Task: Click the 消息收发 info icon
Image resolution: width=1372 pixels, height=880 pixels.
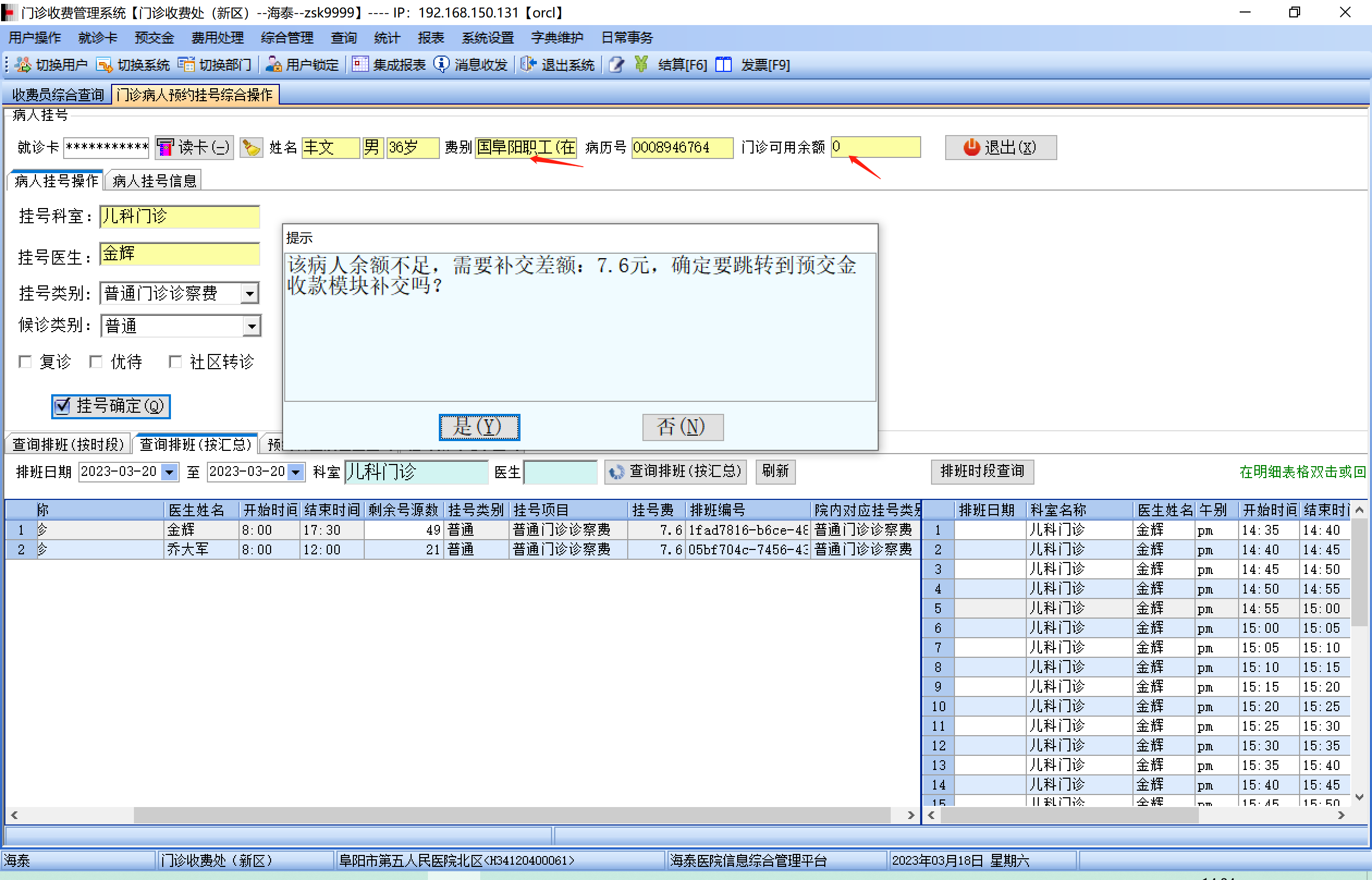Action: pyautogui.click(x=442, y=65)
